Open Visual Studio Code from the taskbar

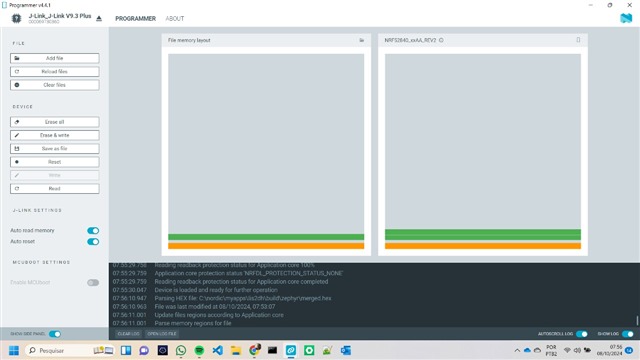[218, 350]
